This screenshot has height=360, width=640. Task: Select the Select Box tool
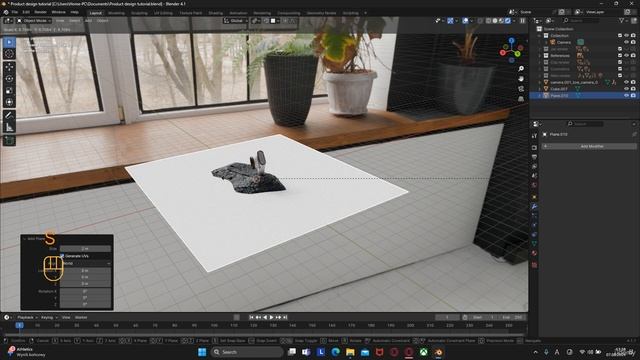pos(9,42)
